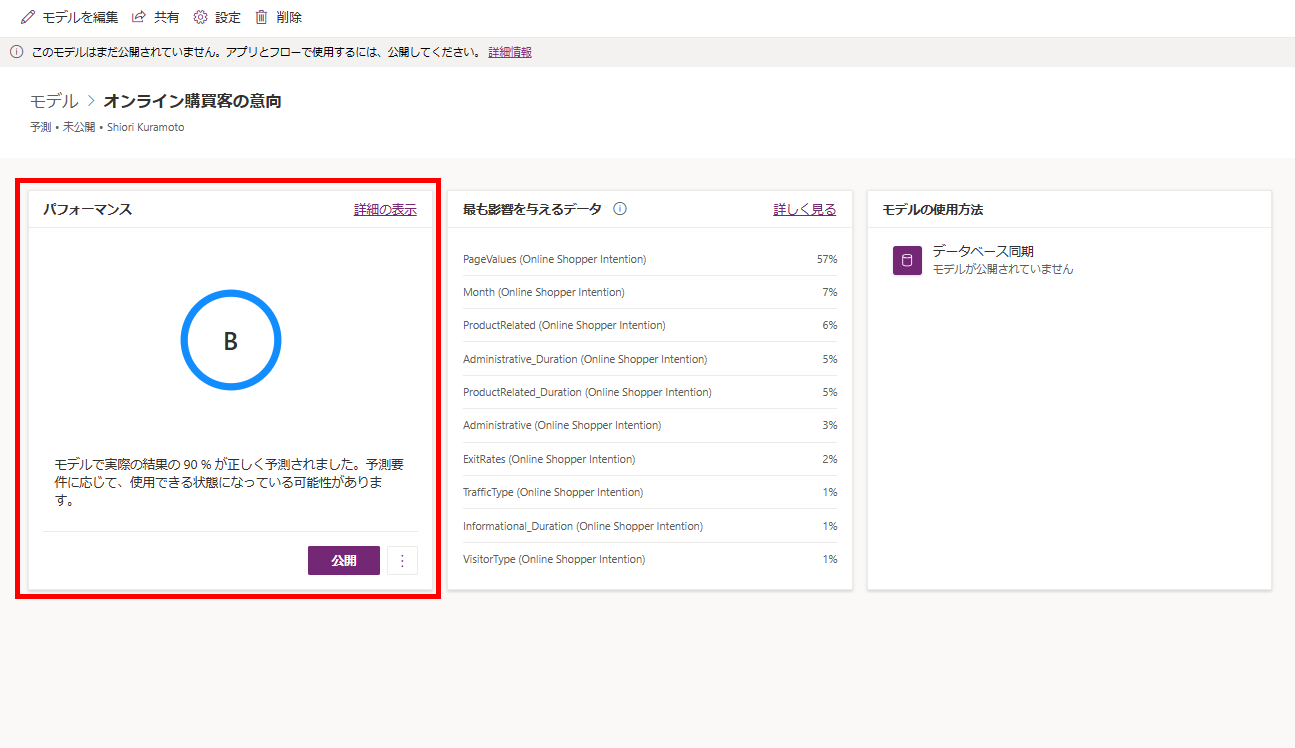The height and width of the screenshot is (748, 1295).
Task: Select Informational_Duration (Online Shopper Intention) row
Action: click(650, 526)
